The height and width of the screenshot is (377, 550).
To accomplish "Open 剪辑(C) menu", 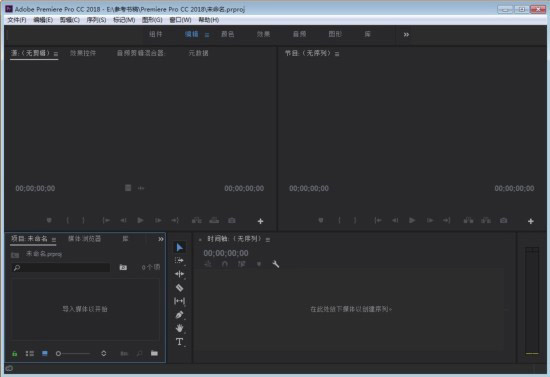I will 69,20.
